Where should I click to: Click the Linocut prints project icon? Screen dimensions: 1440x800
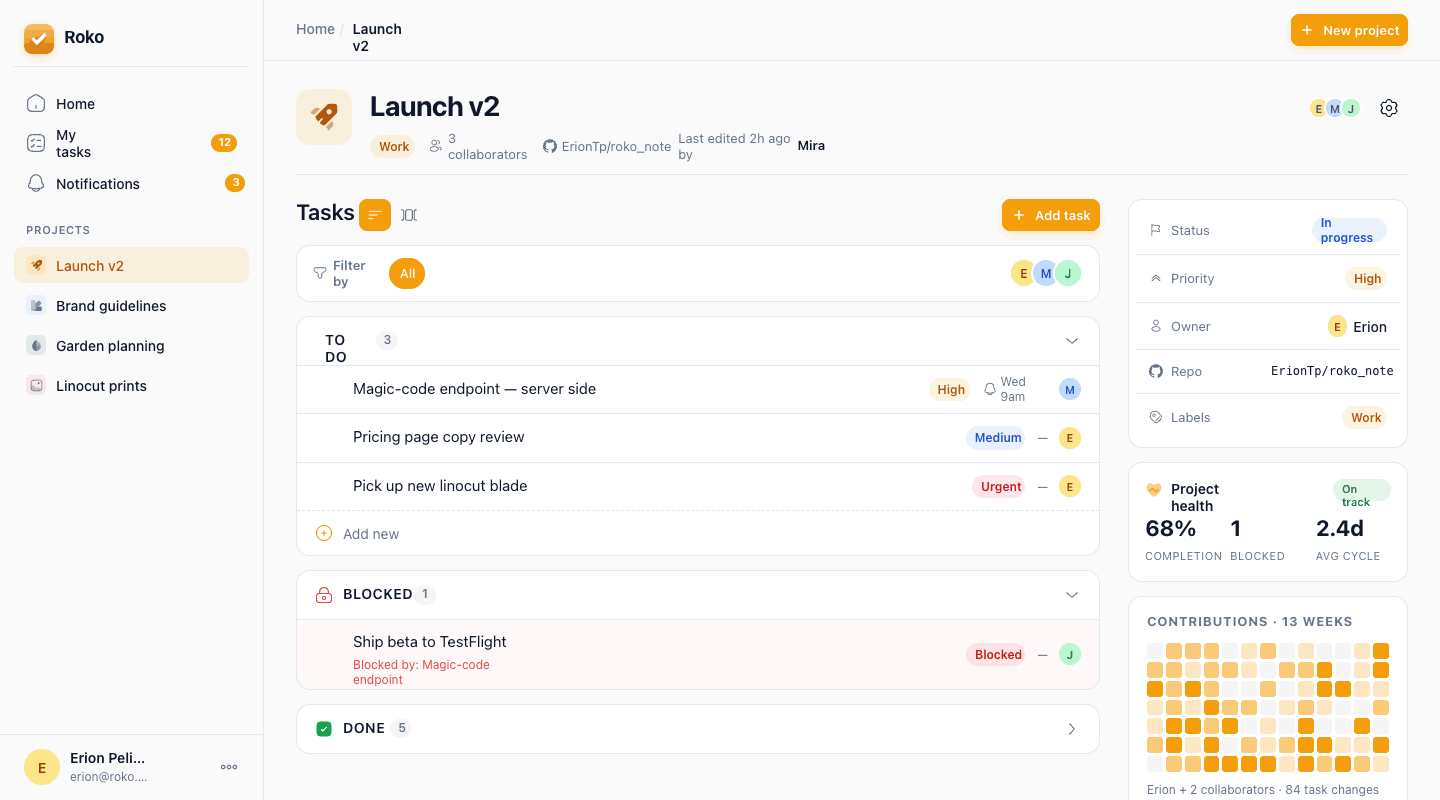(x=36, y=385)
